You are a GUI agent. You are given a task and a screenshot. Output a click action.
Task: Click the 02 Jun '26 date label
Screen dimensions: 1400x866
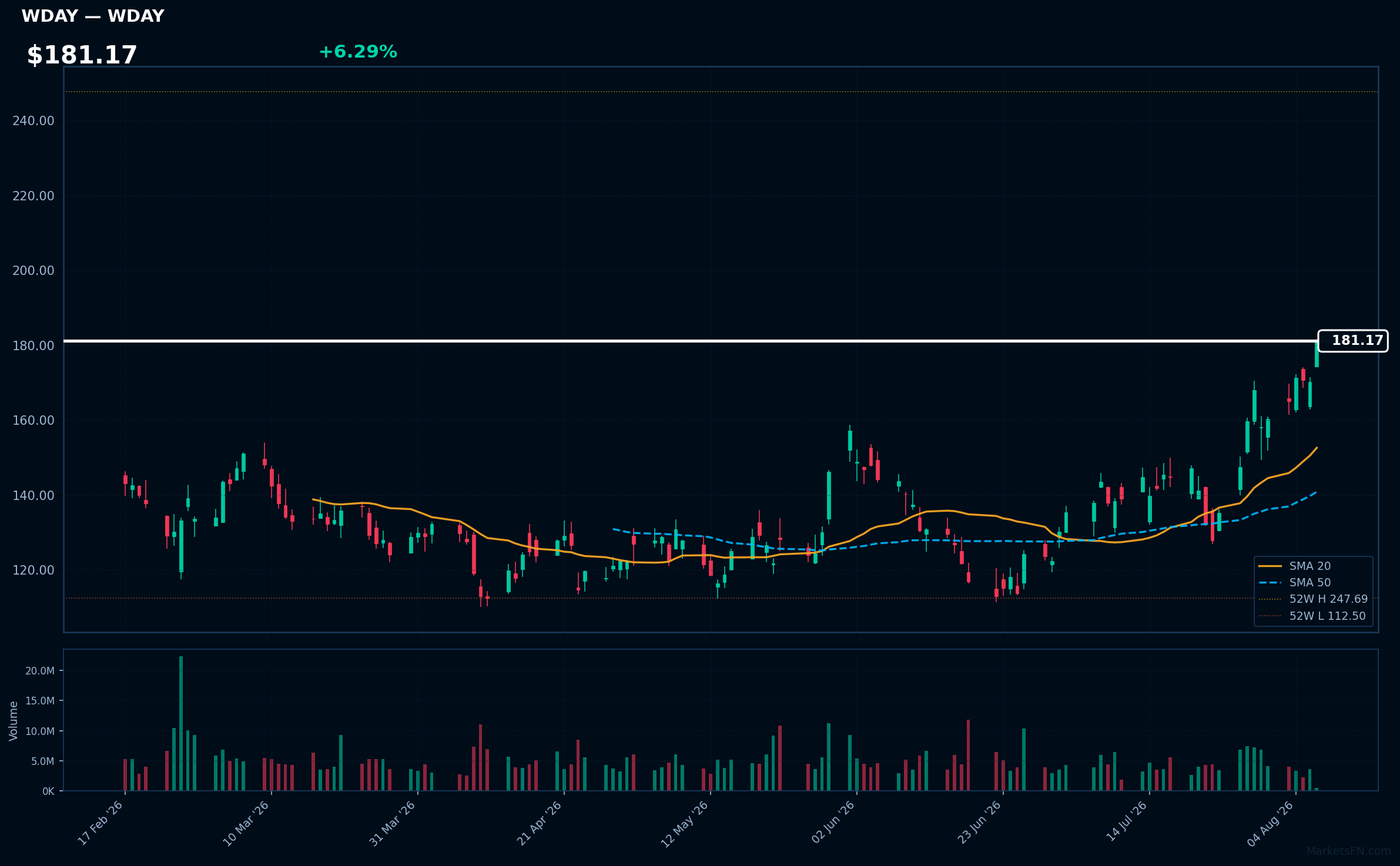click(832, 823)
